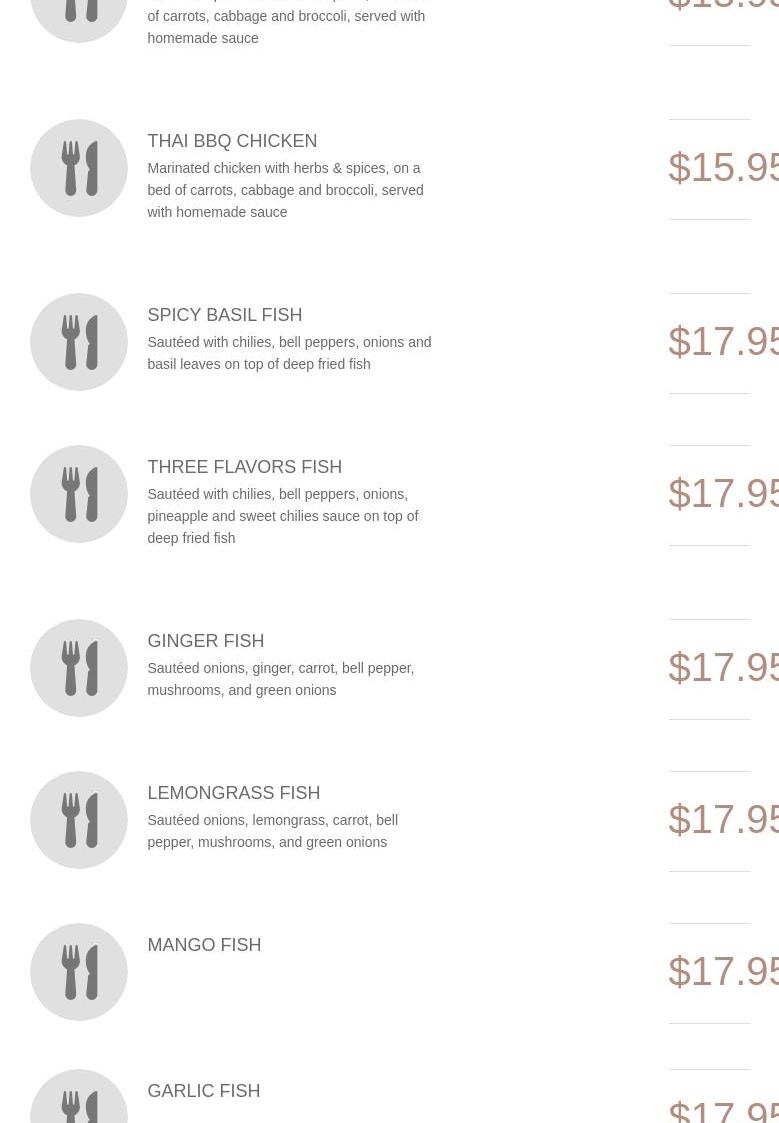
Task: Click the utensils icon beside Lemongrass Fish
Action: point(79,820)
